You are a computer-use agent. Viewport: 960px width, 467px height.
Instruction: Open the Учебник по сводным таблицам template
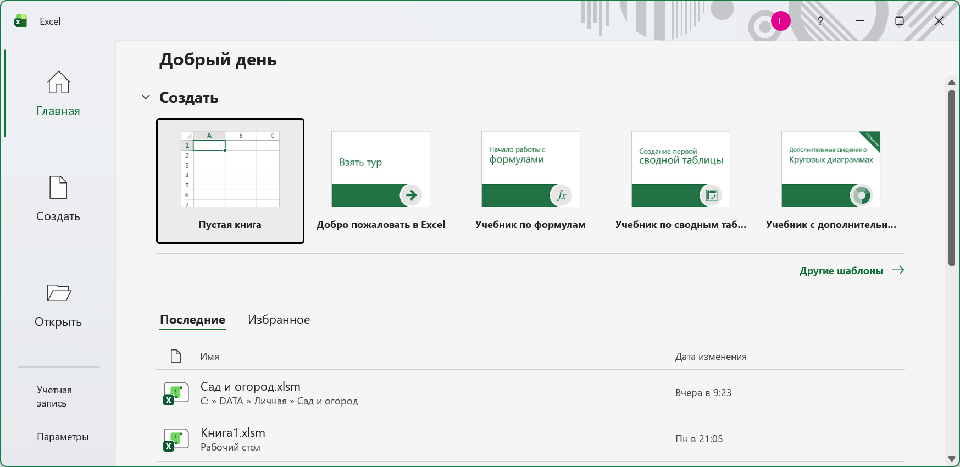(x=681, y=181)
